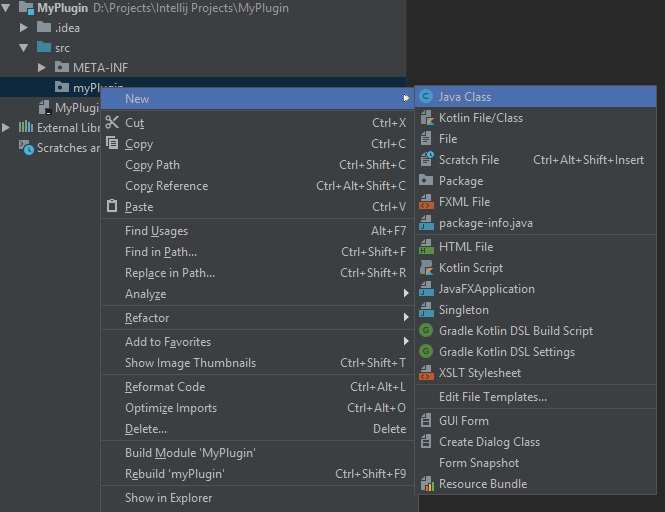Image resolution: width=665 pixels, height=512 pixels.
Task: Choose Edit File Templates option
Action: 492,397
